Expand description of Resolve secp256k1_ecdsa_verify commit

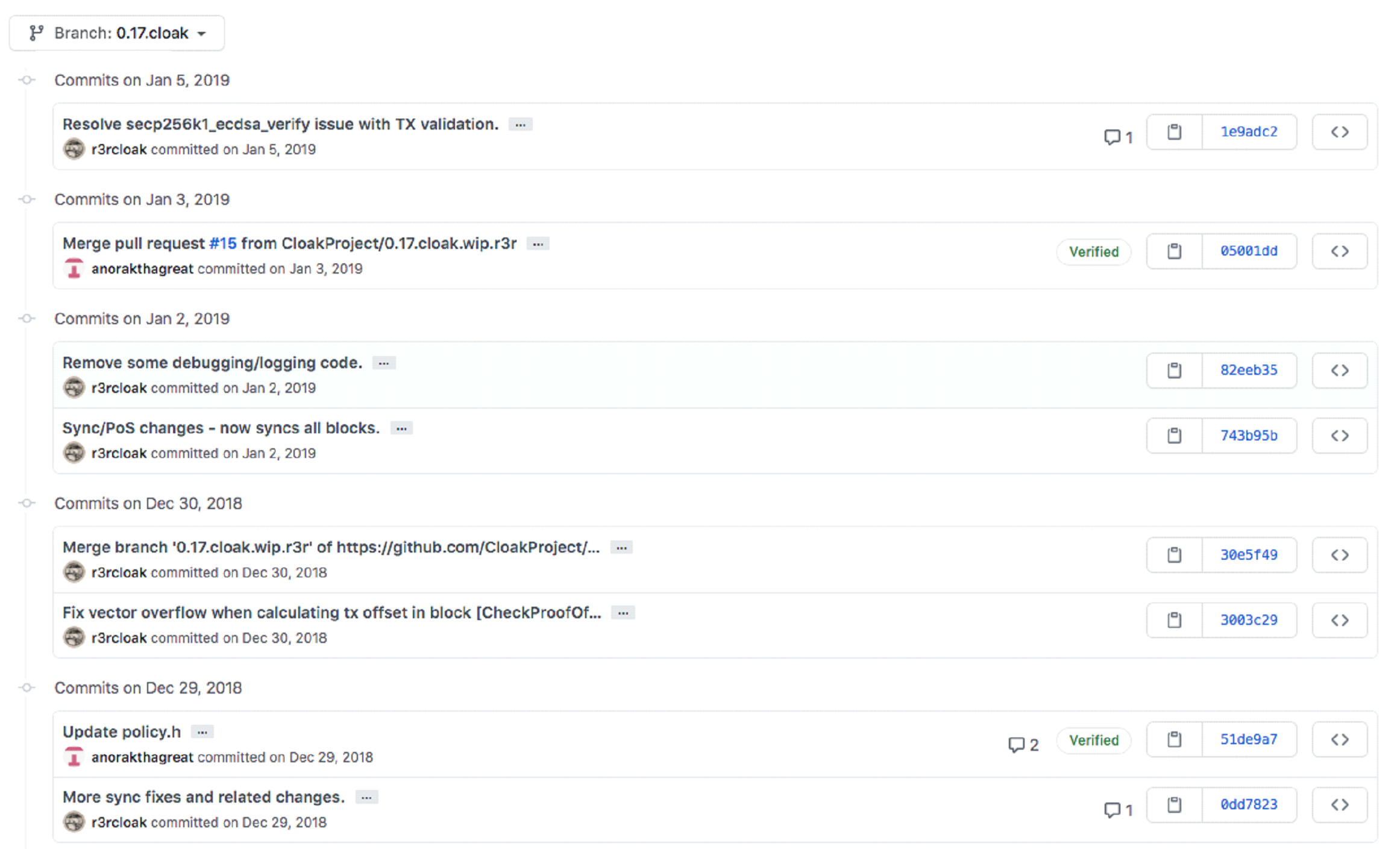pos(520,125)
